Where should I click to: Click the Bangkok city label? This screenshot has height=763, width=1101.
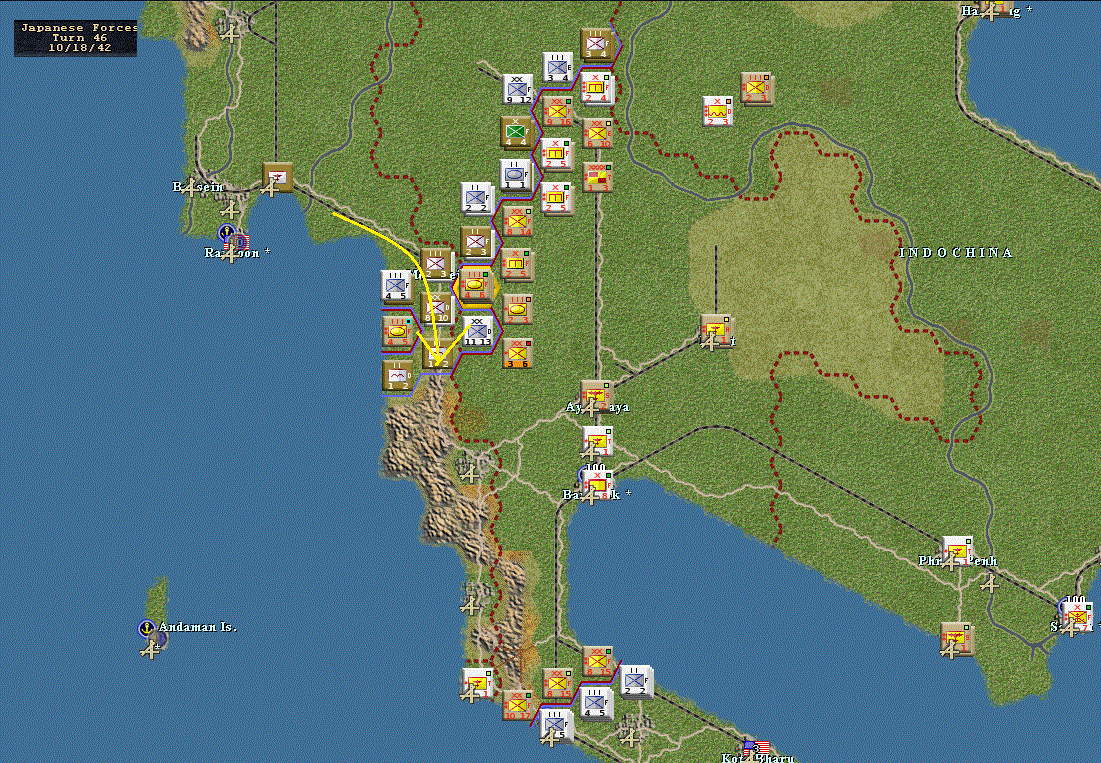tap(596, 494)
